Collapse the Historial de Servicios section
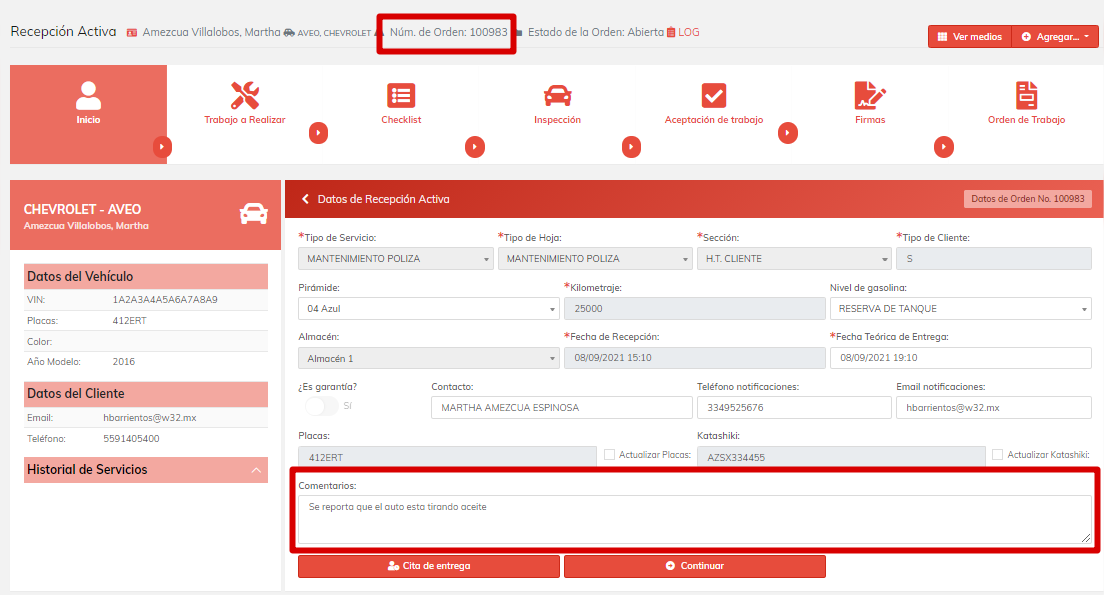Viewport: 1104px width, 595px height. tap(257, 470)
